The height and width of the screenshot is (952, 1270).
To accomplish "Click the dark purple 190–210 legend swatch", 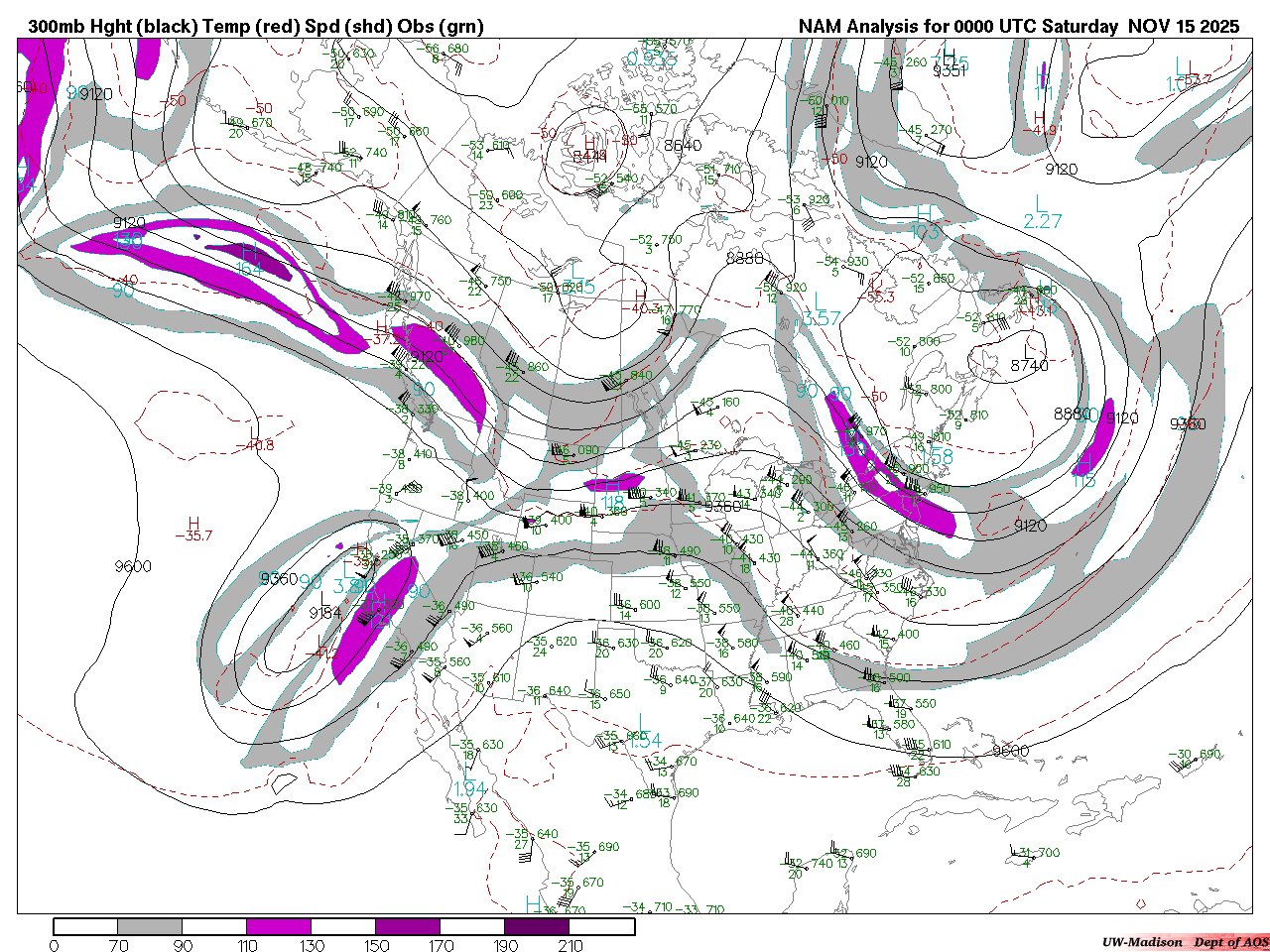I will click(537, 927).
